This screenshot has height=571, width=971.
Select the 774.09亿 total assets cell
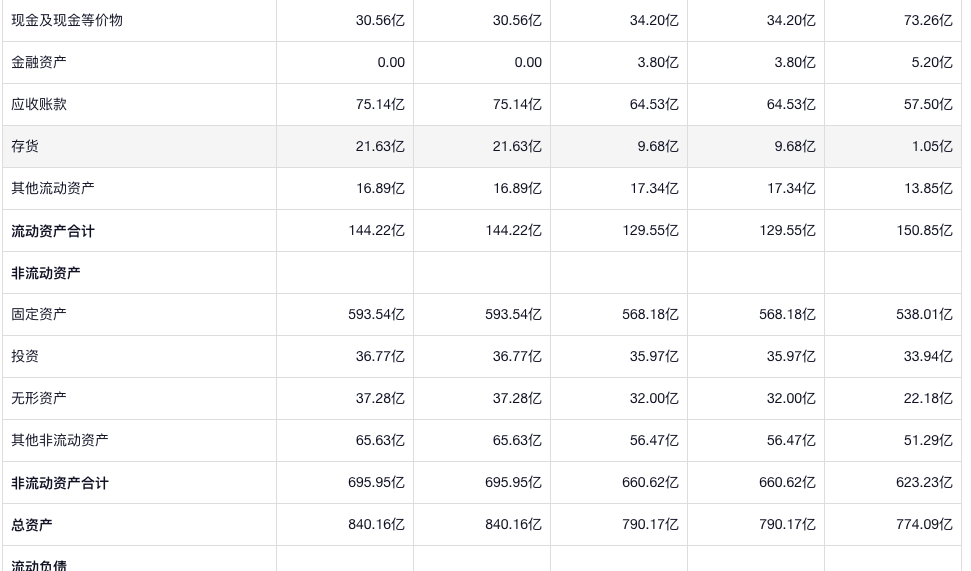point(924,525)
